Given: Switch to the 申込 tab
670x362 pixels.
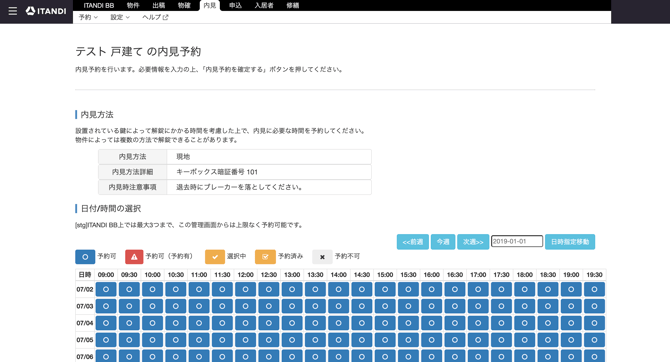Looking at the screenshot, I should tap(235, 6).
